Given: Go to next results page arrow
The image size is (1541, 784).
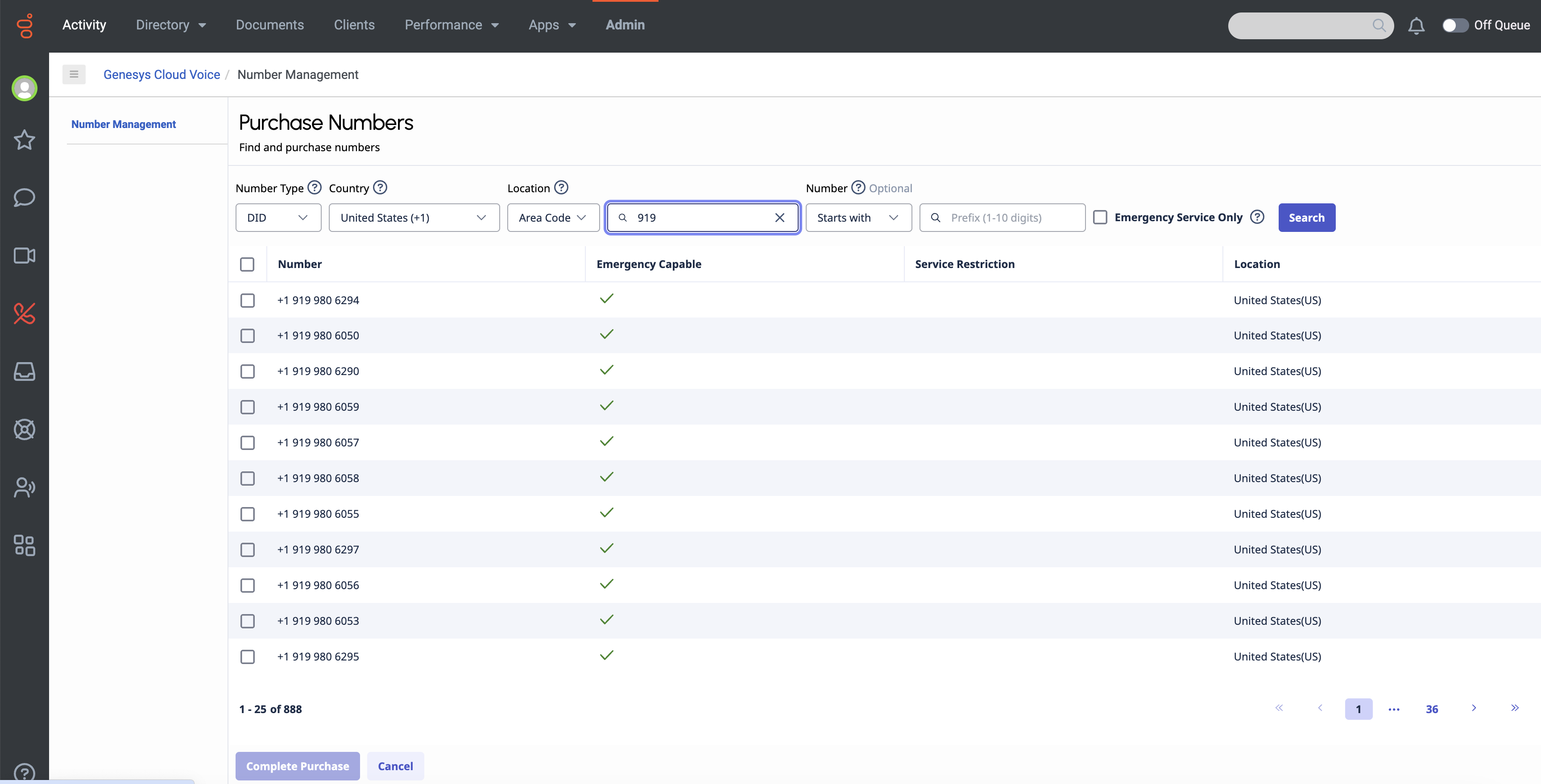Looking at the screenshot, I should pyautogui.click(x=1473, y=708).
